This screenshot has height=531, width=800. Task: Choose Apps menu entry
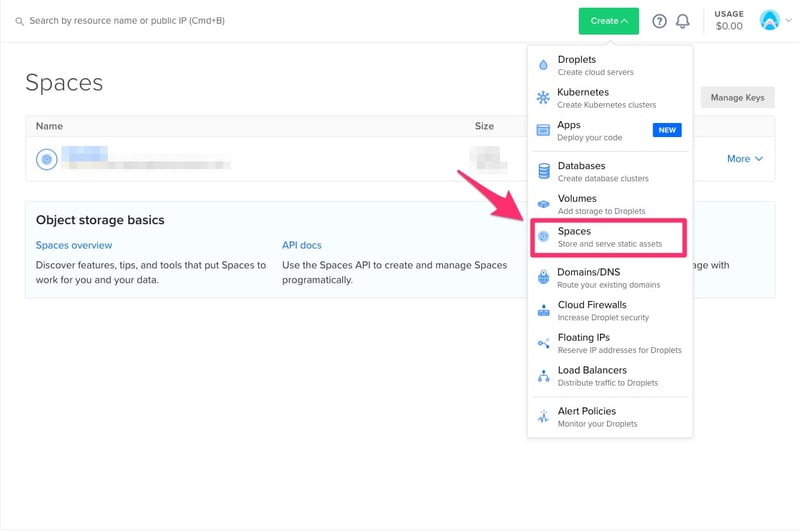[610, 131]
